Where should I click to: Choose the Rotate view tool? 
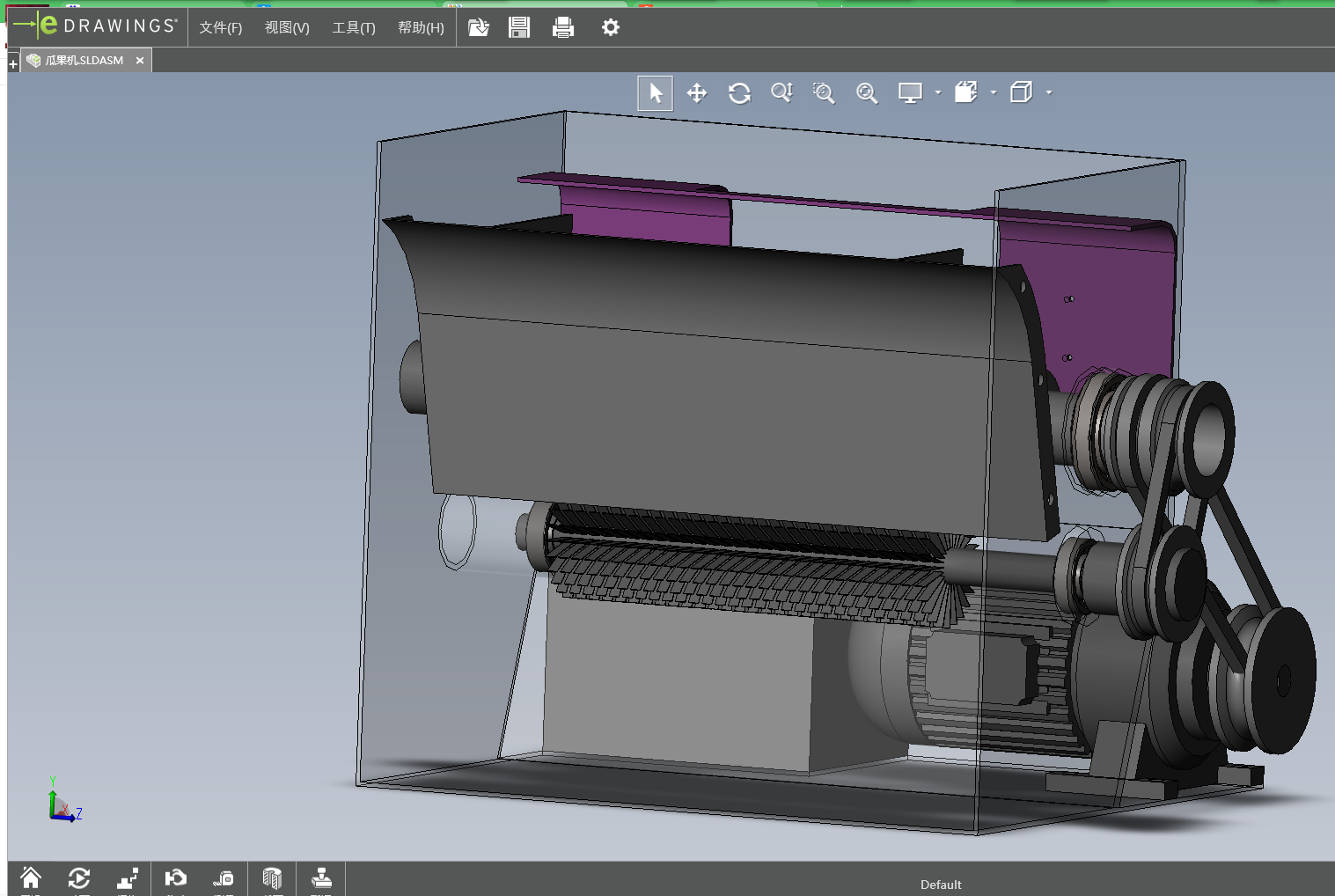(x=739, y=93)
